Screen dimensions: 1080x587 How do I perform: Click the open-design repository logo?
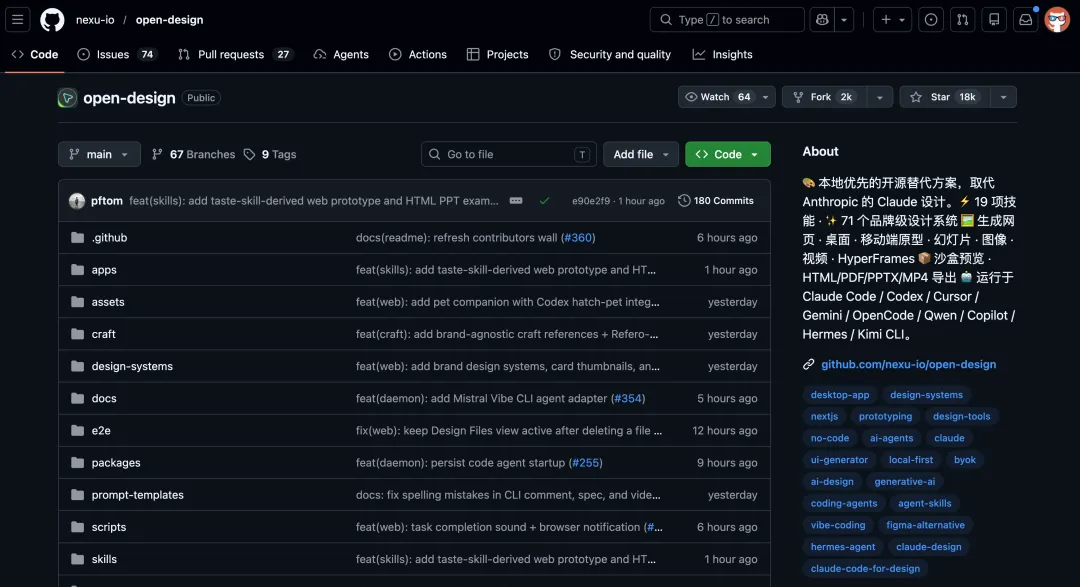pos(67,98)
